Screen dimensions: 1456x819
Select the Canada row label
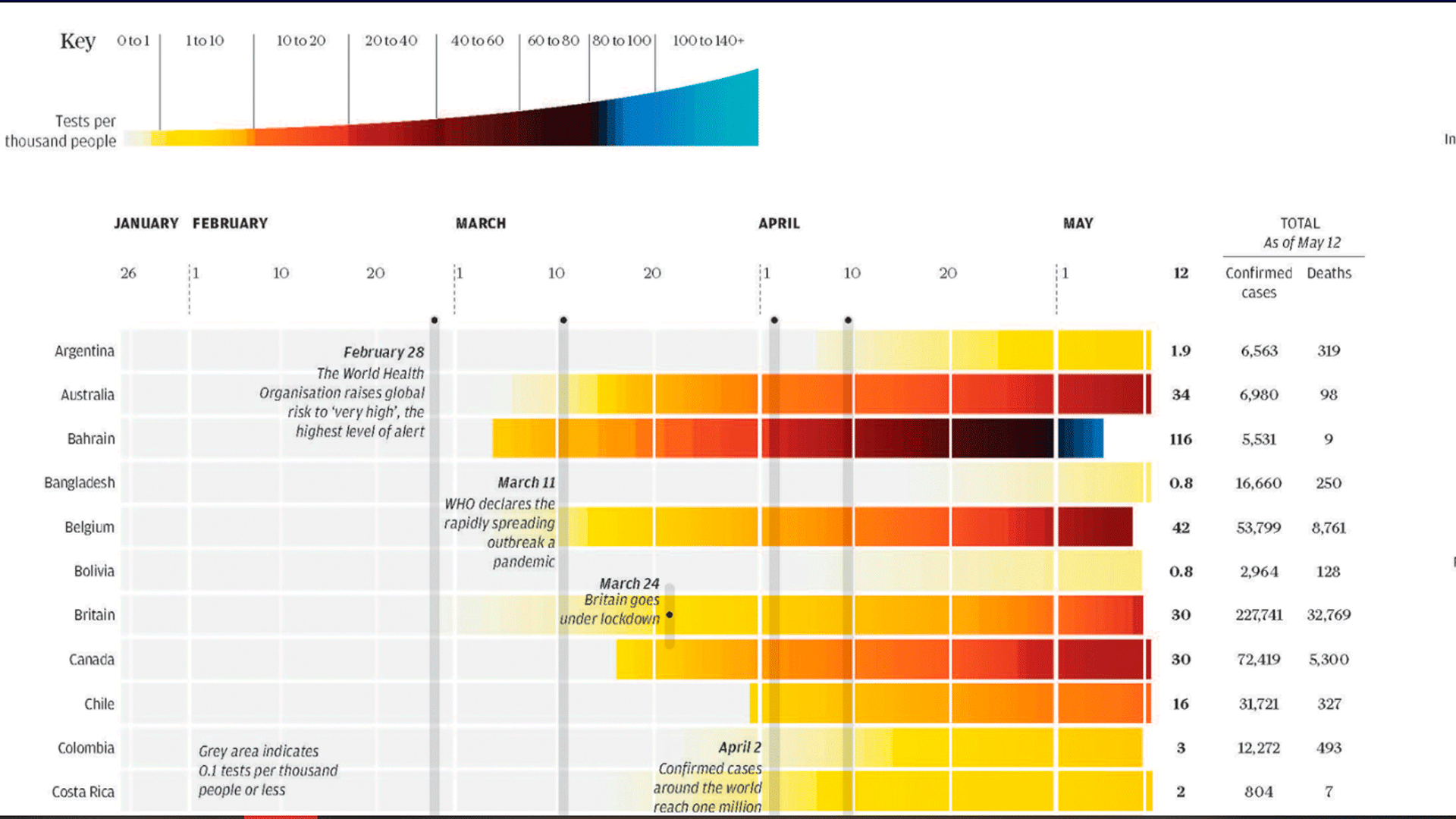click(x=92, y=660)
